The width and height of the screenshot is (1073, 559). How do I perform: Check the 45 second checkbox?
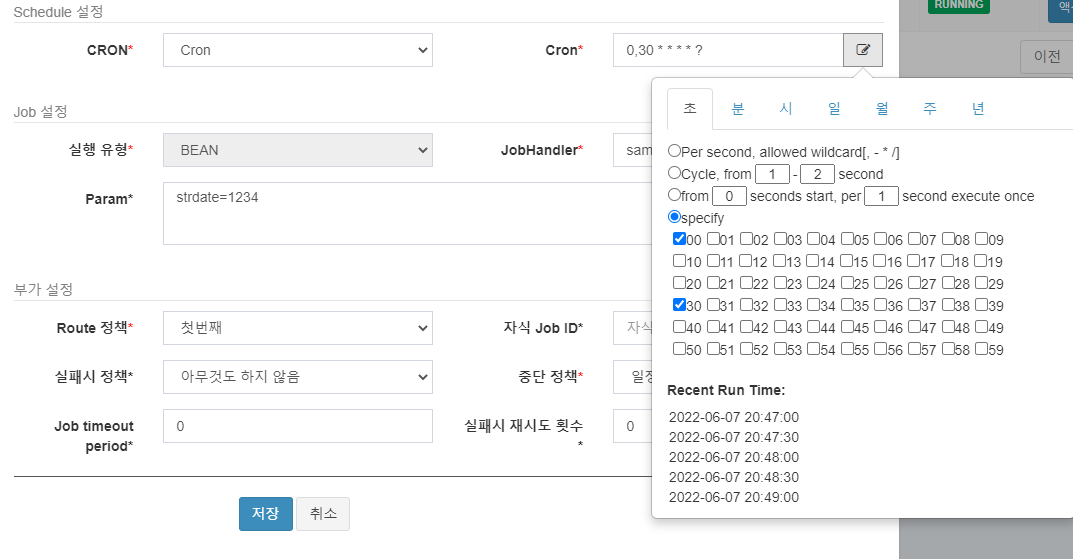pos(847,326)
